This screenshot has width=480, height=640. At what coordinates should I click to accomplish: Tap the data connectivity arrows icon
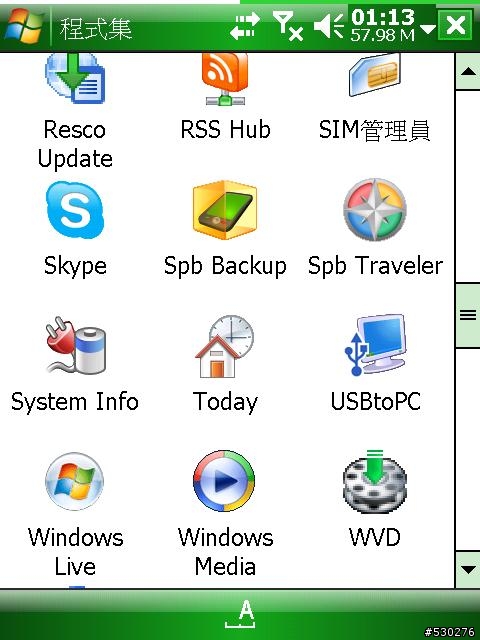(x=244, y=26)
